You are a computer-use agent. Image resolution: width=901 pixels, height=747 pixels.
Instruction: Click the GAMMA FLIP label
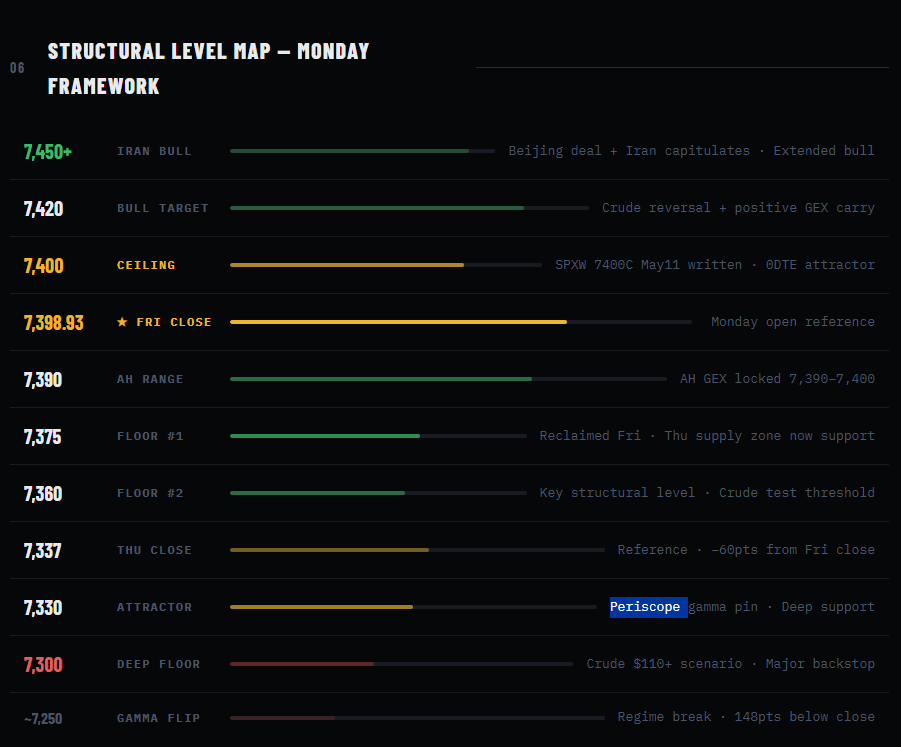click(x=159, y=718)
